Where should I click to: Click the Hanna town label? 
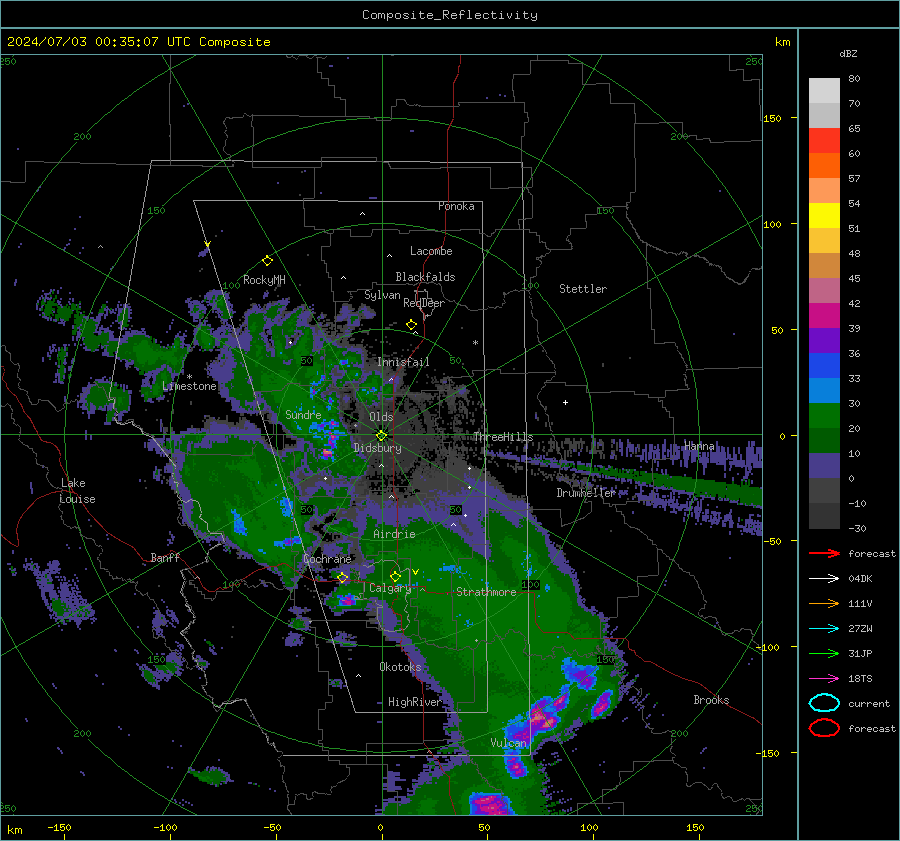tap(699, 446)
